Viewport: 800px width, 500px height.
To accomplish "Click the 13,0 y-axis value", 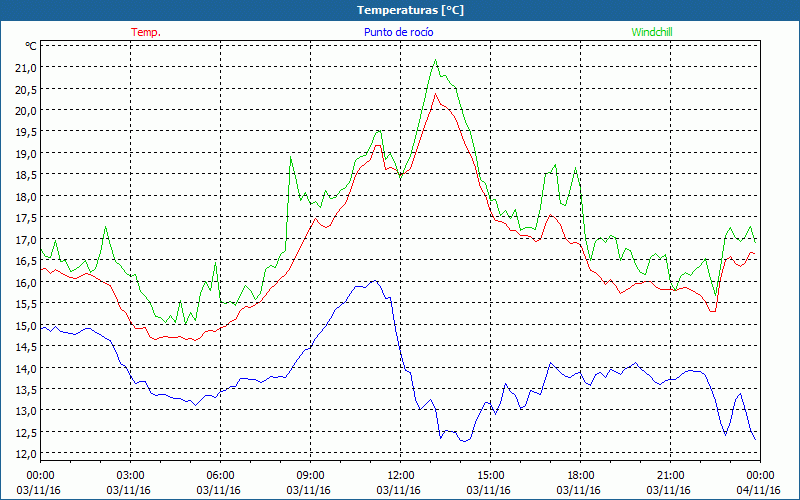I will pos(27,410).
